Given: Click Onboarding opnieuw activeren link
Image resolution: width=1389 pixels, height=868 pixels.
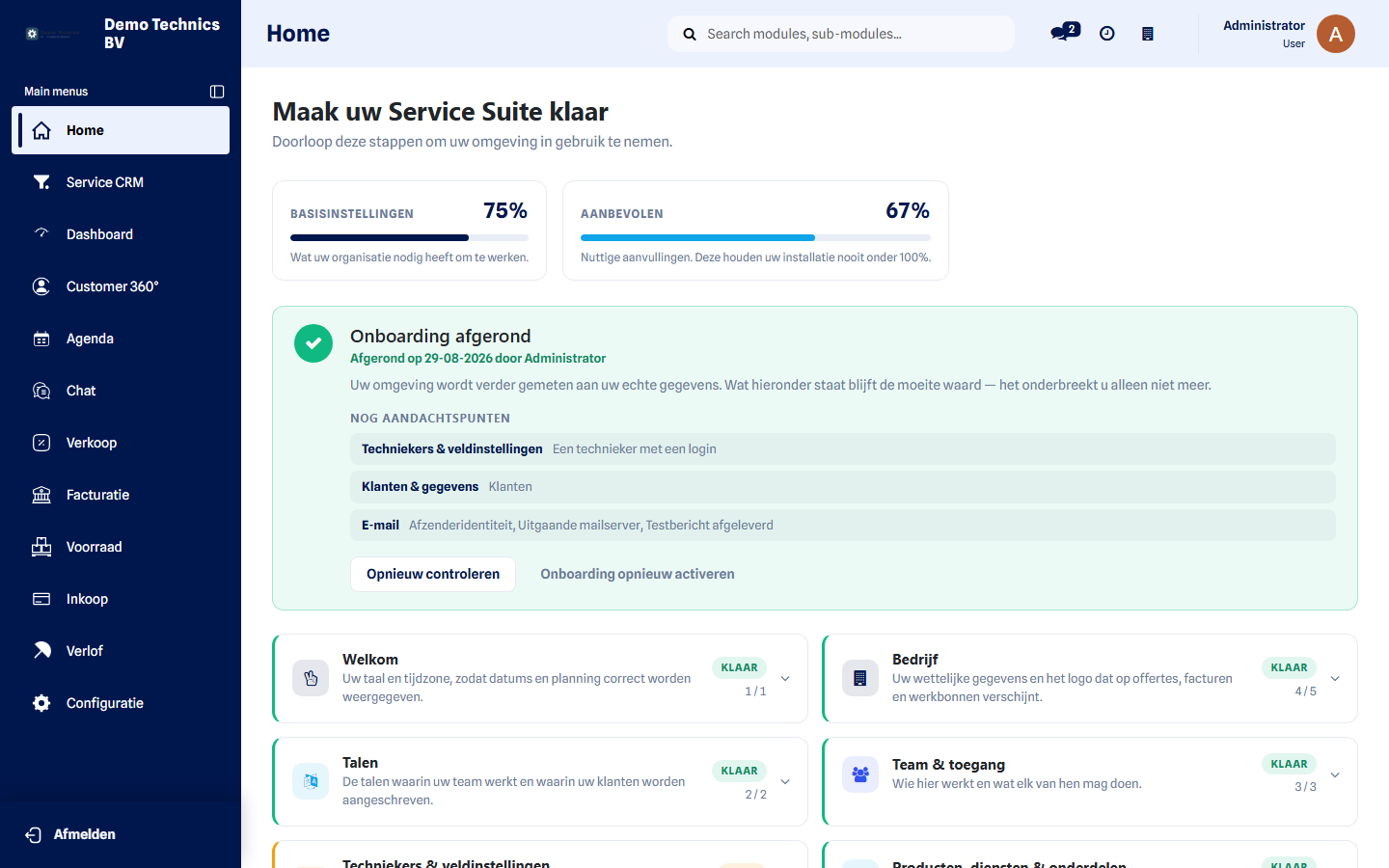Looking at the screenshot, I should [638, 574].
